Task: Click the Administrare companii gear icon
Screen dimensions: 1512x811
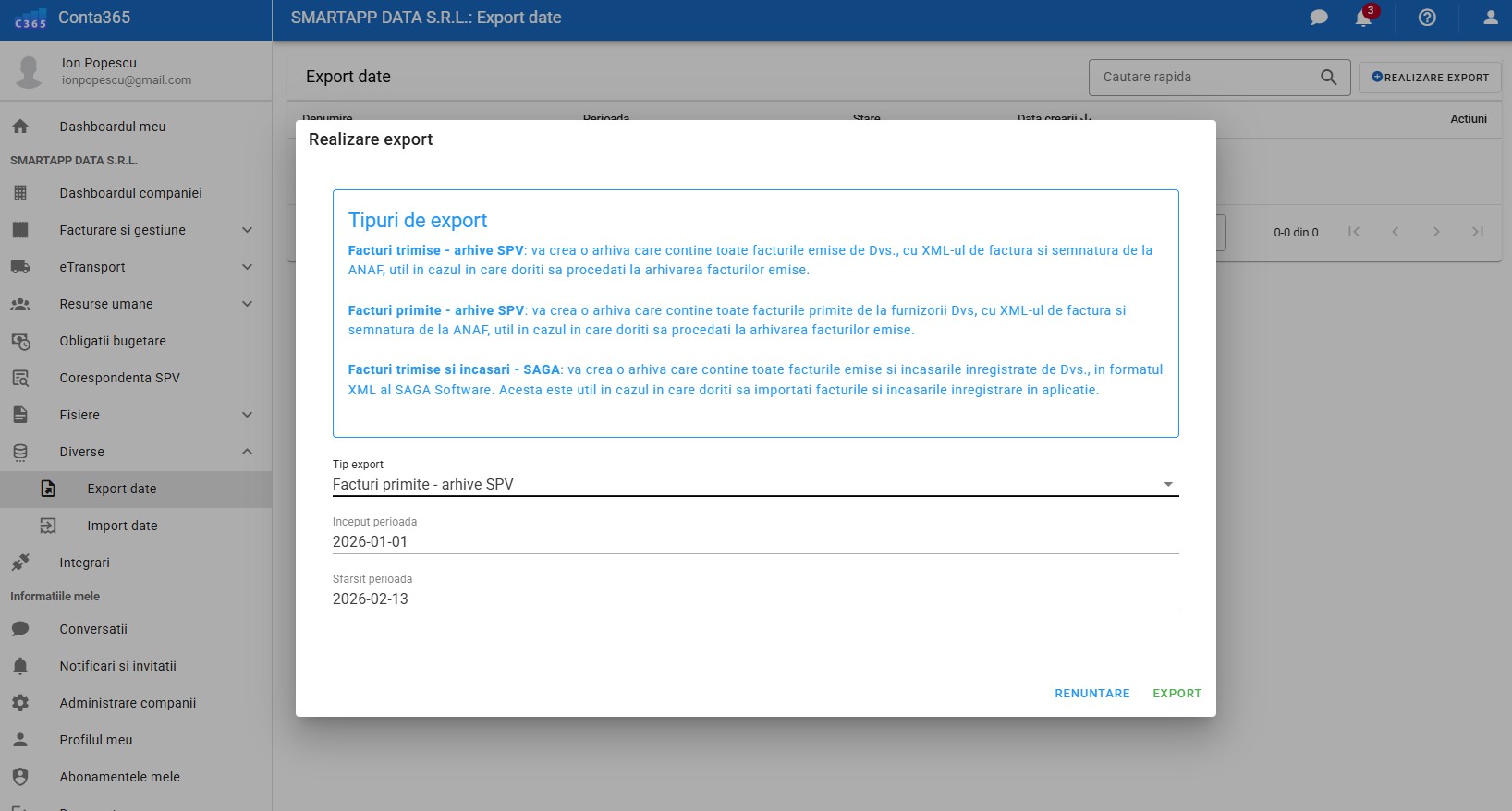Action: pos(20,703)
